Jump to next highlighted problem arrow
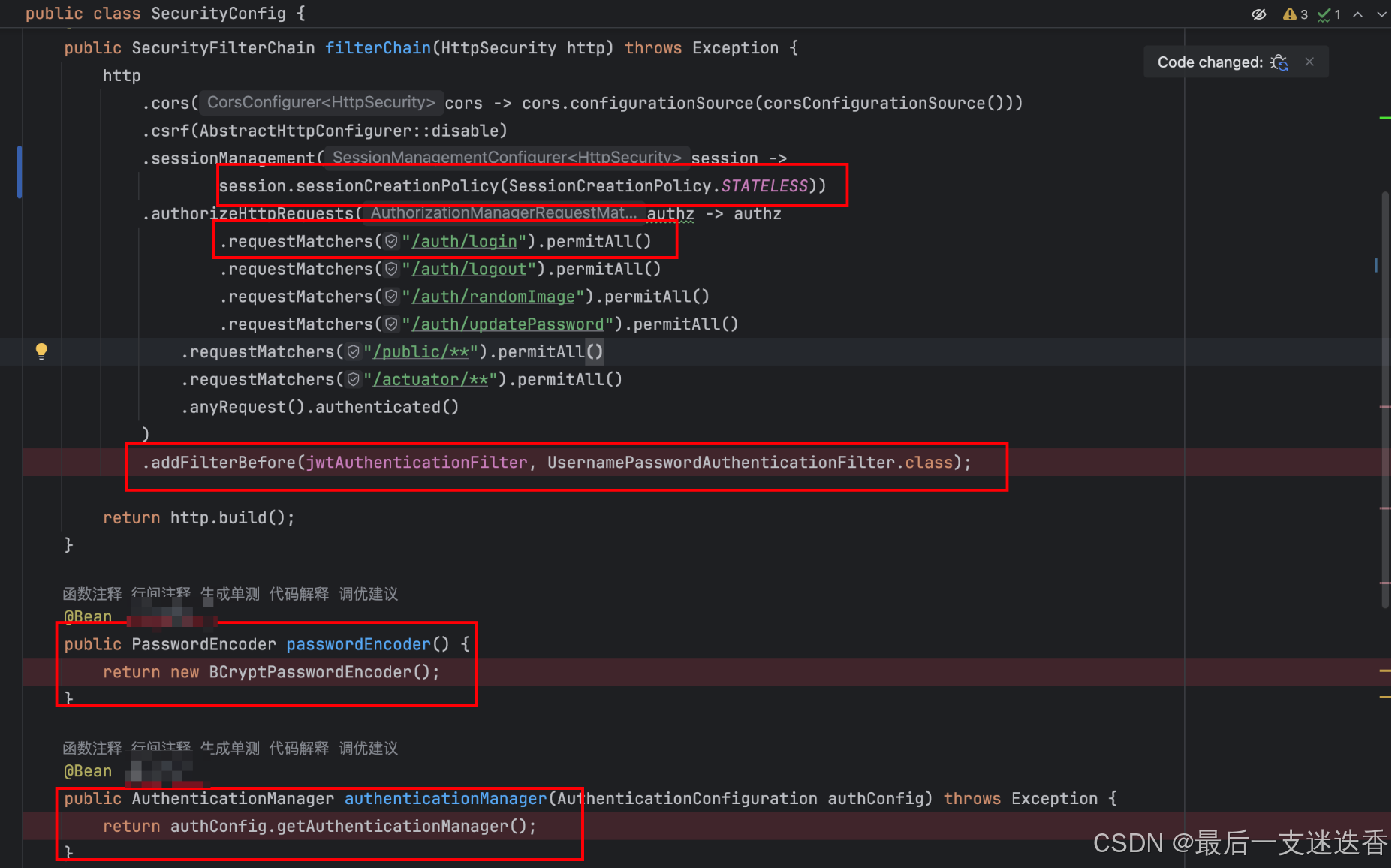This screenshot has height=868, width=1392. tap(1381, 14)
